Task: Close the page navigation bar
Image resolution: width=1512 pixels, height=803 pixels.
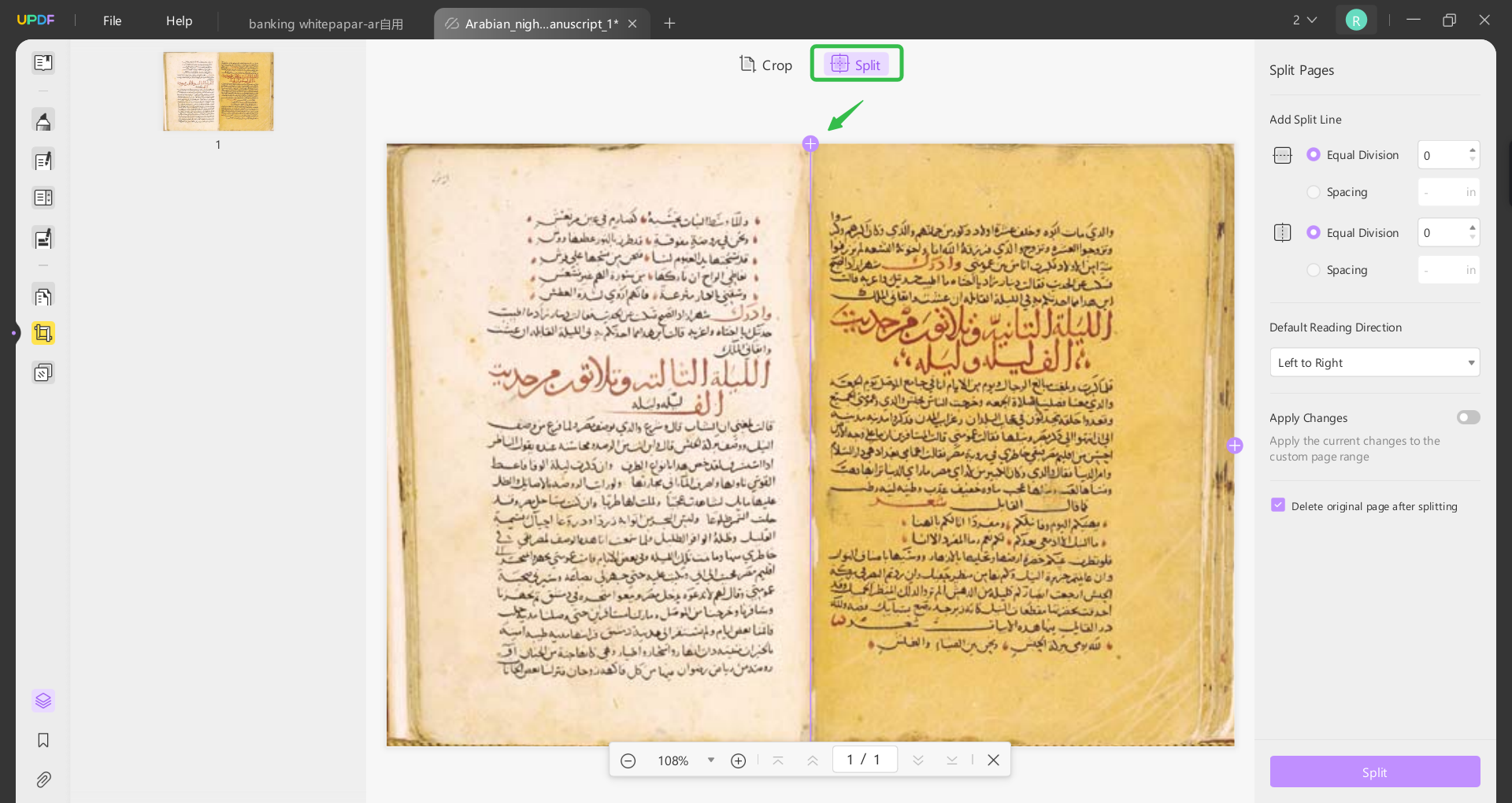Action: (994, 760)
